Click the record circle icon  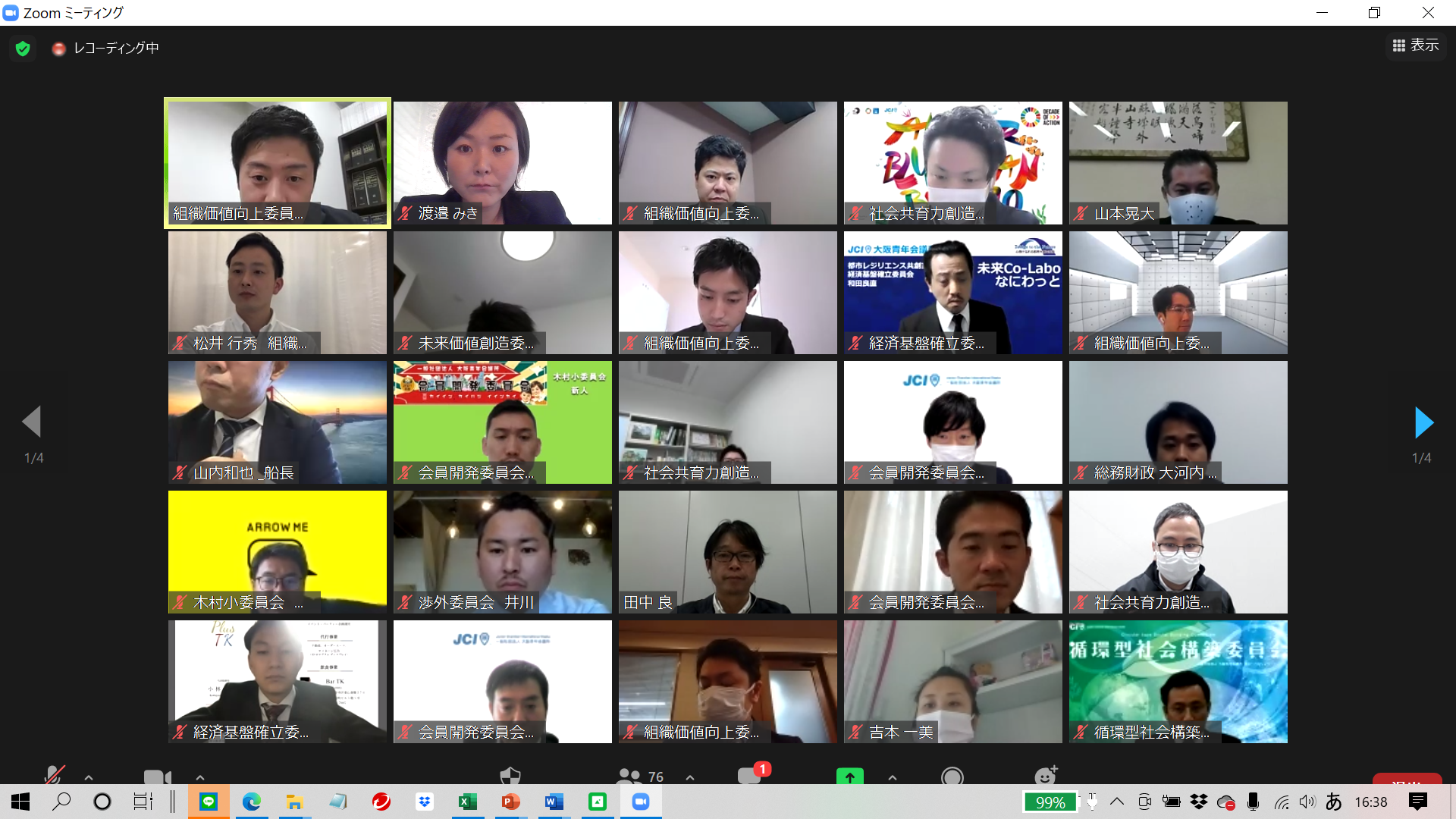point(952,777)
